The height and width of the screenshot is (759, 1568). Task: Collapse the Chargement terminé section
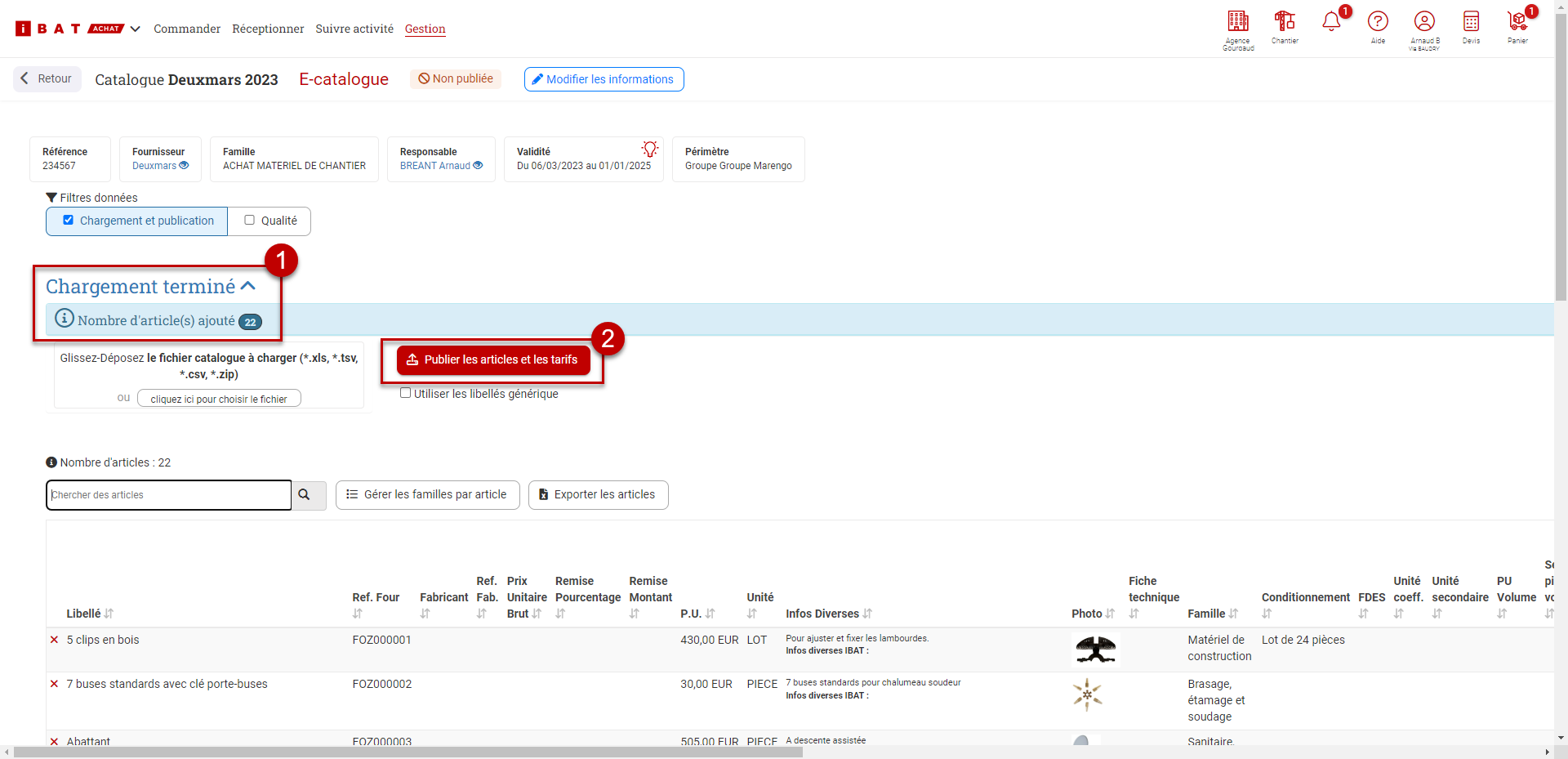pos(248,286)
